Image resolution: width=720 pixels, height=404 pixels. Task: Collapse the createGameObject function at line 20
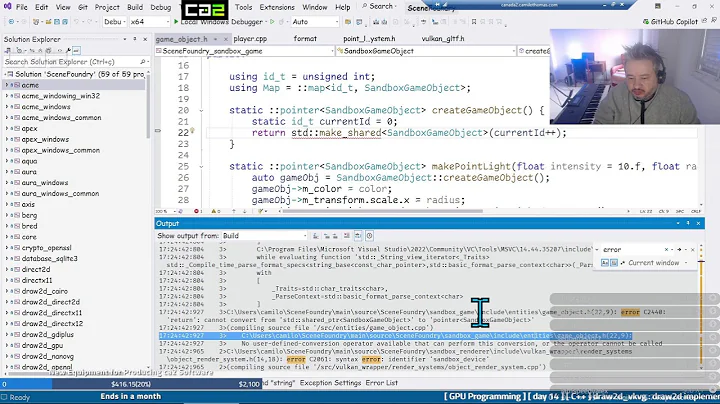point(201,111)
